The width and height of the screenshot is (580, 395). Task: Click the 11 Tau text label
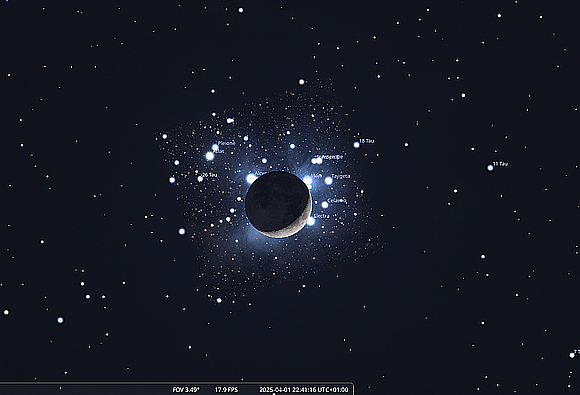(500, 163)
